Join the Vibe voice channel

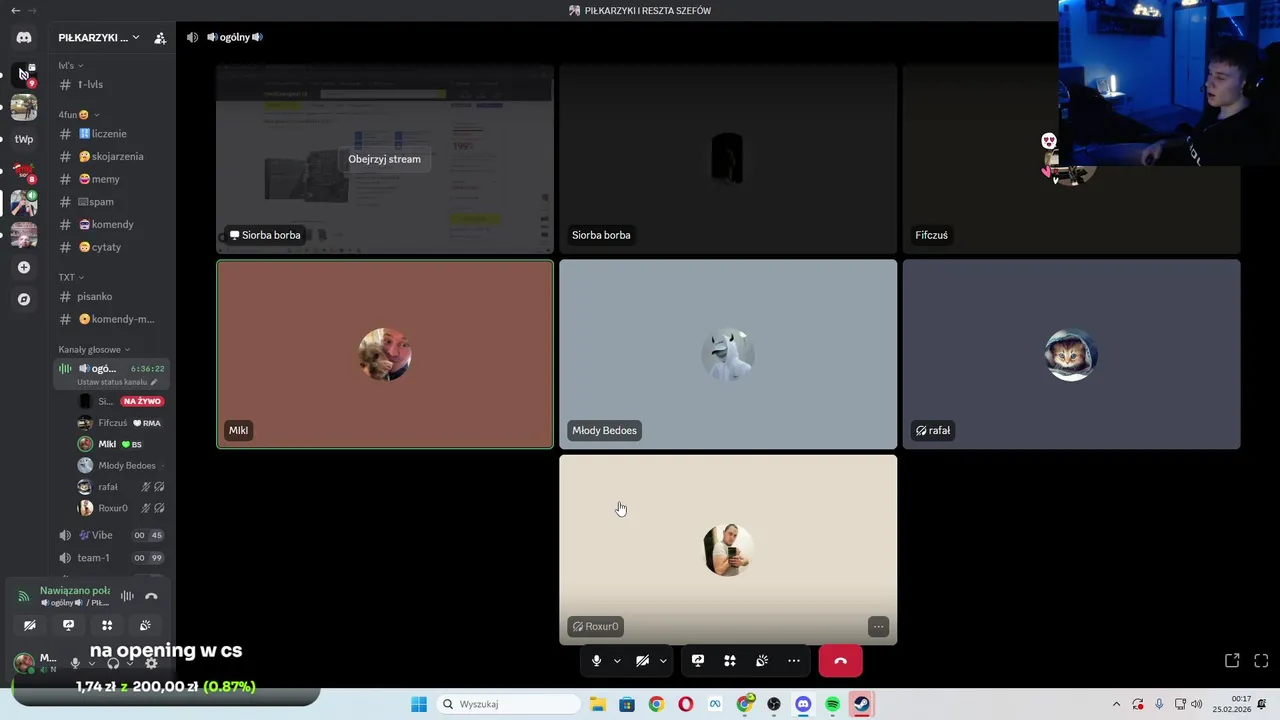point(111,535)
